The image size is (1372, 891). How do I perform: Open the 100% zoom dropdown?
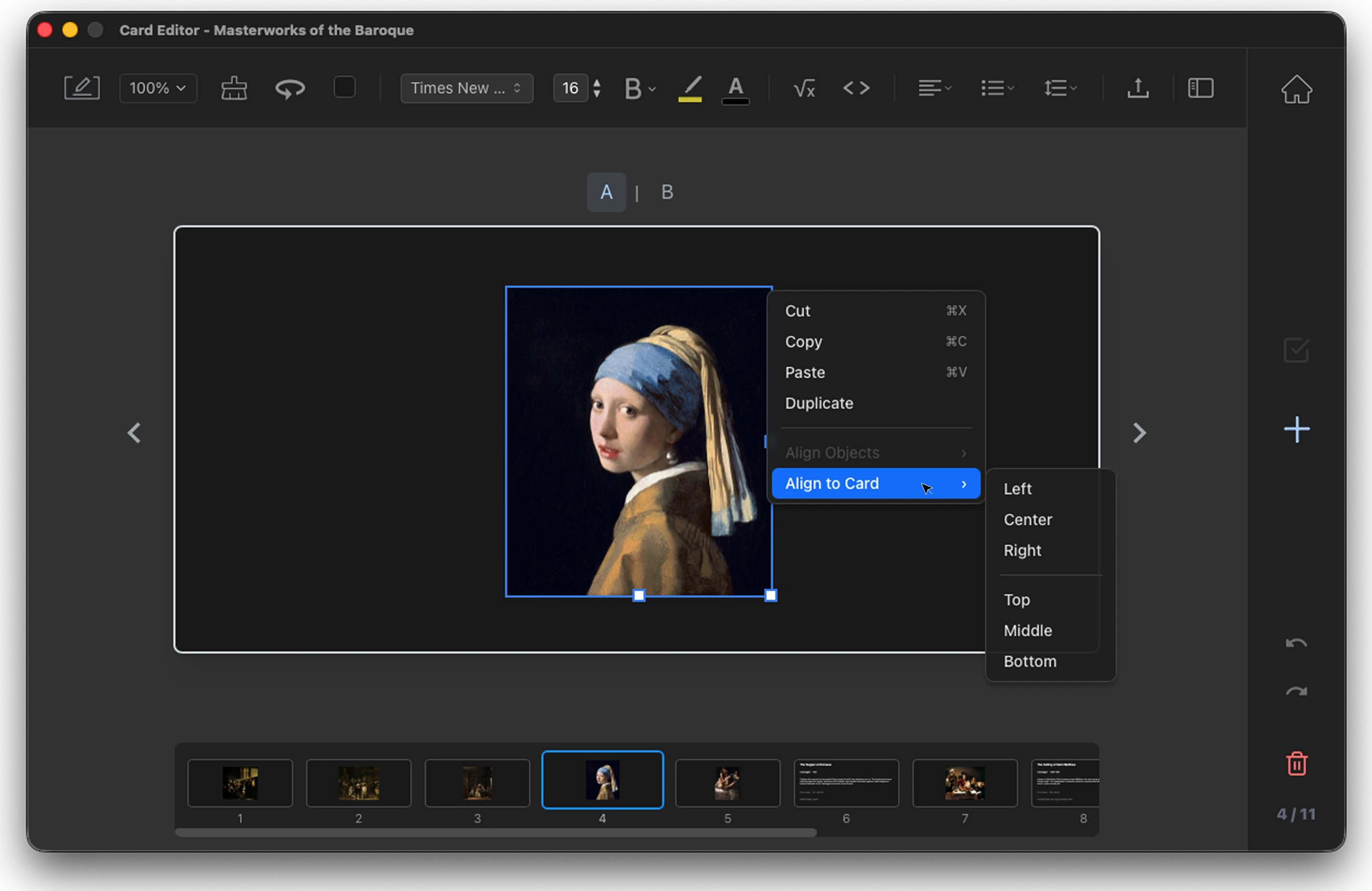[x=158, y=88]
